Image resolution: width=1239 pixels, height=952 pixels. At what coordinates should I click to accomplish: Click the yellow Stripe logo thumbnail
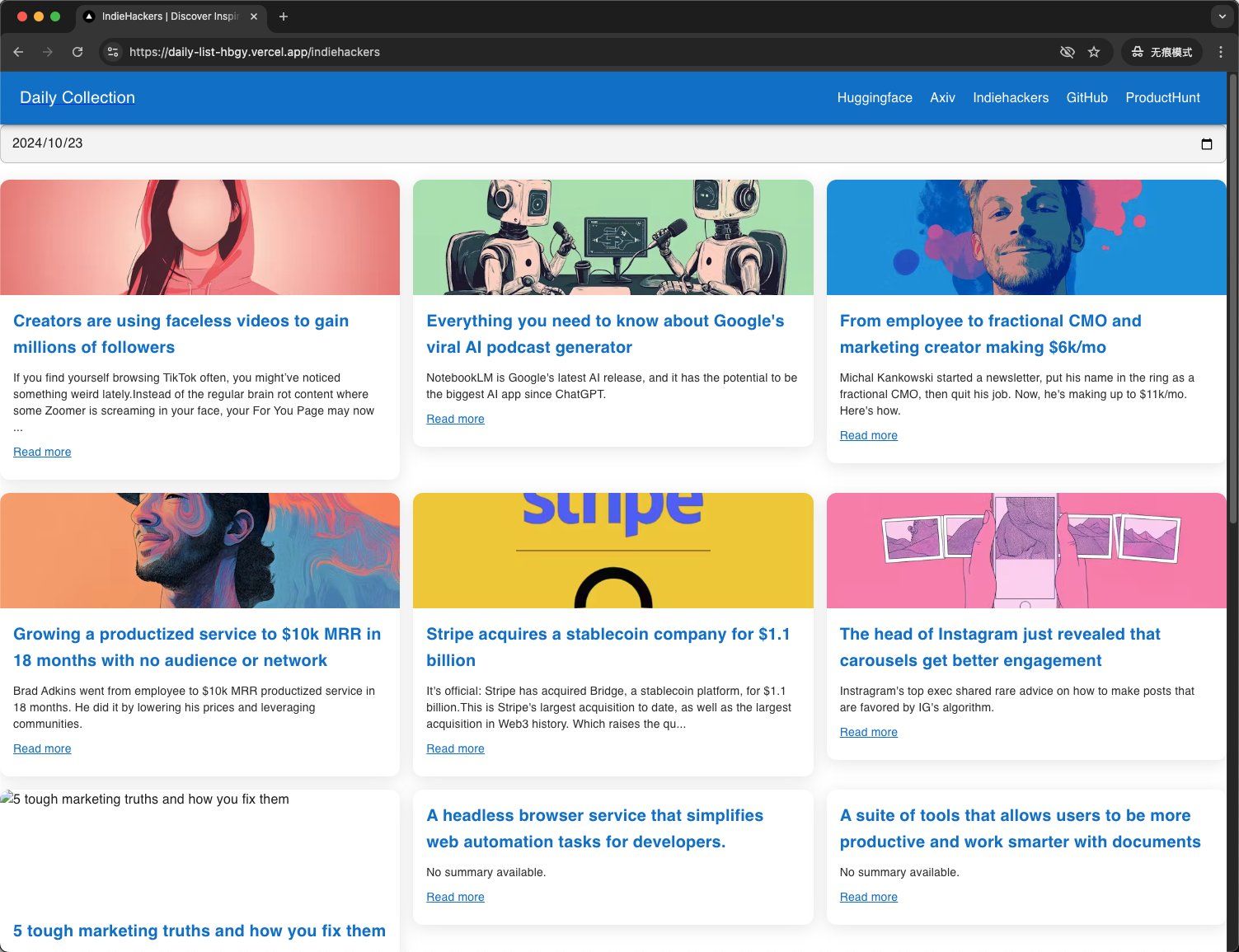pos(612,551)
